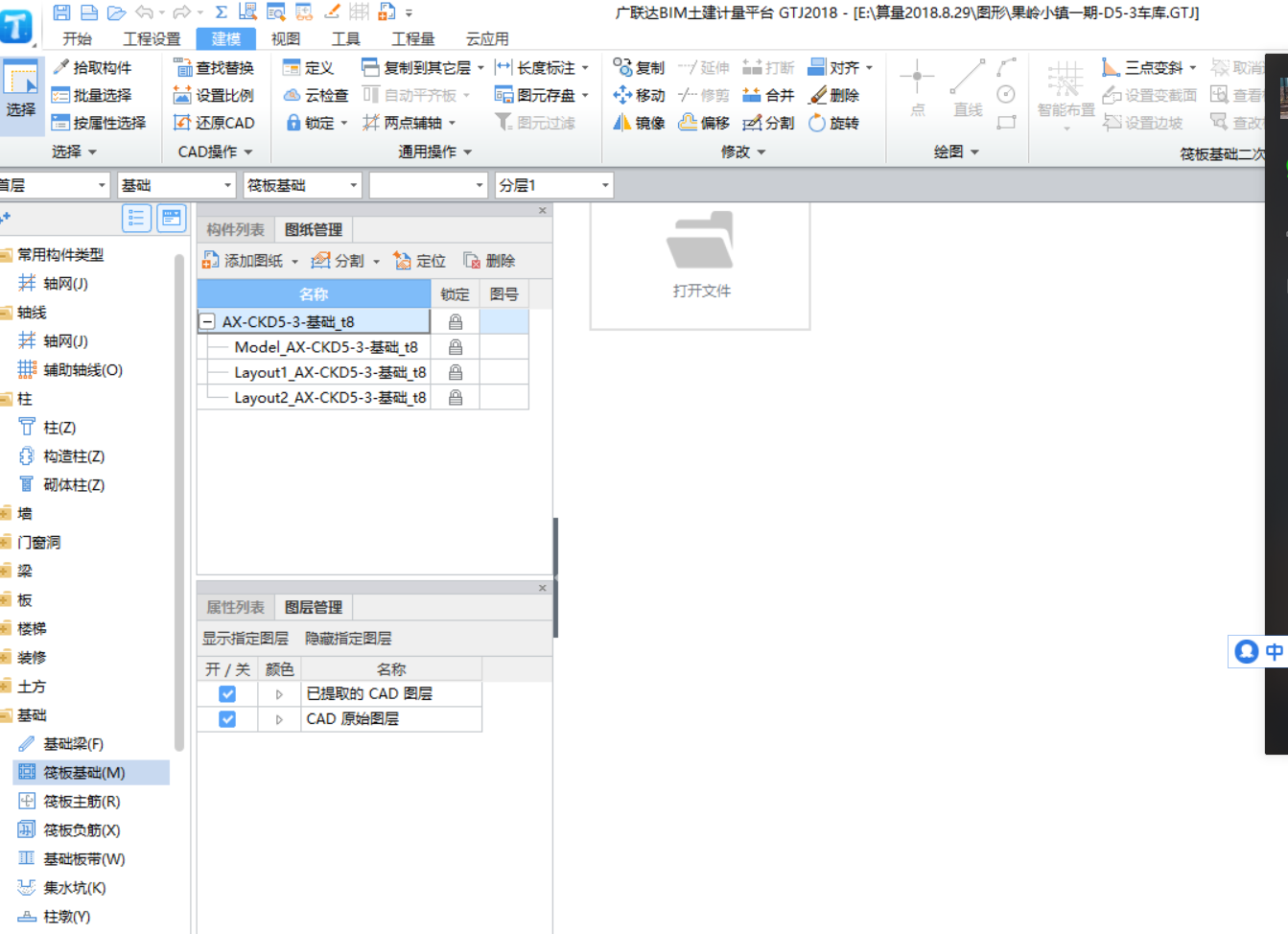Toggle lock for Layout1_AX-CKD5-3-基础_t8 row
Viewport: 1288px width, 934px height.
456,372
